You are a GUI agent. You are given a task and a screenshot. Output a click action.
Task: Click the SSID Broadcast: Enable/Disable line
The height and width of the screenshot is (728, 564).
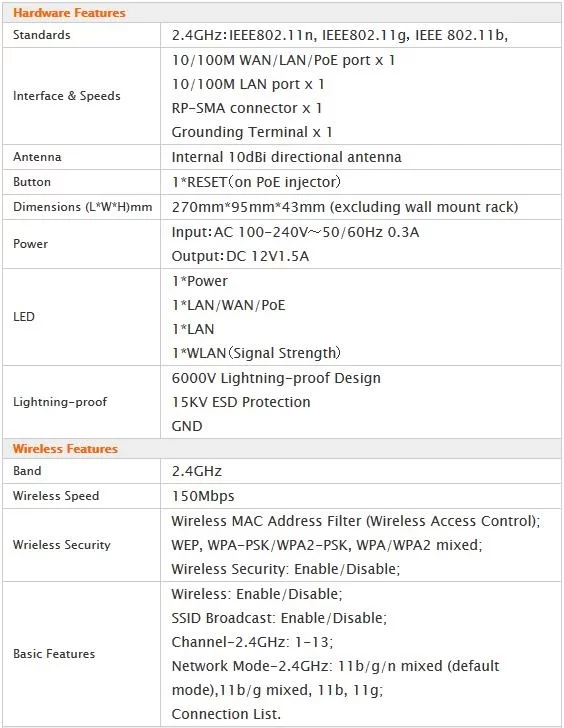[x=279, y=618]
